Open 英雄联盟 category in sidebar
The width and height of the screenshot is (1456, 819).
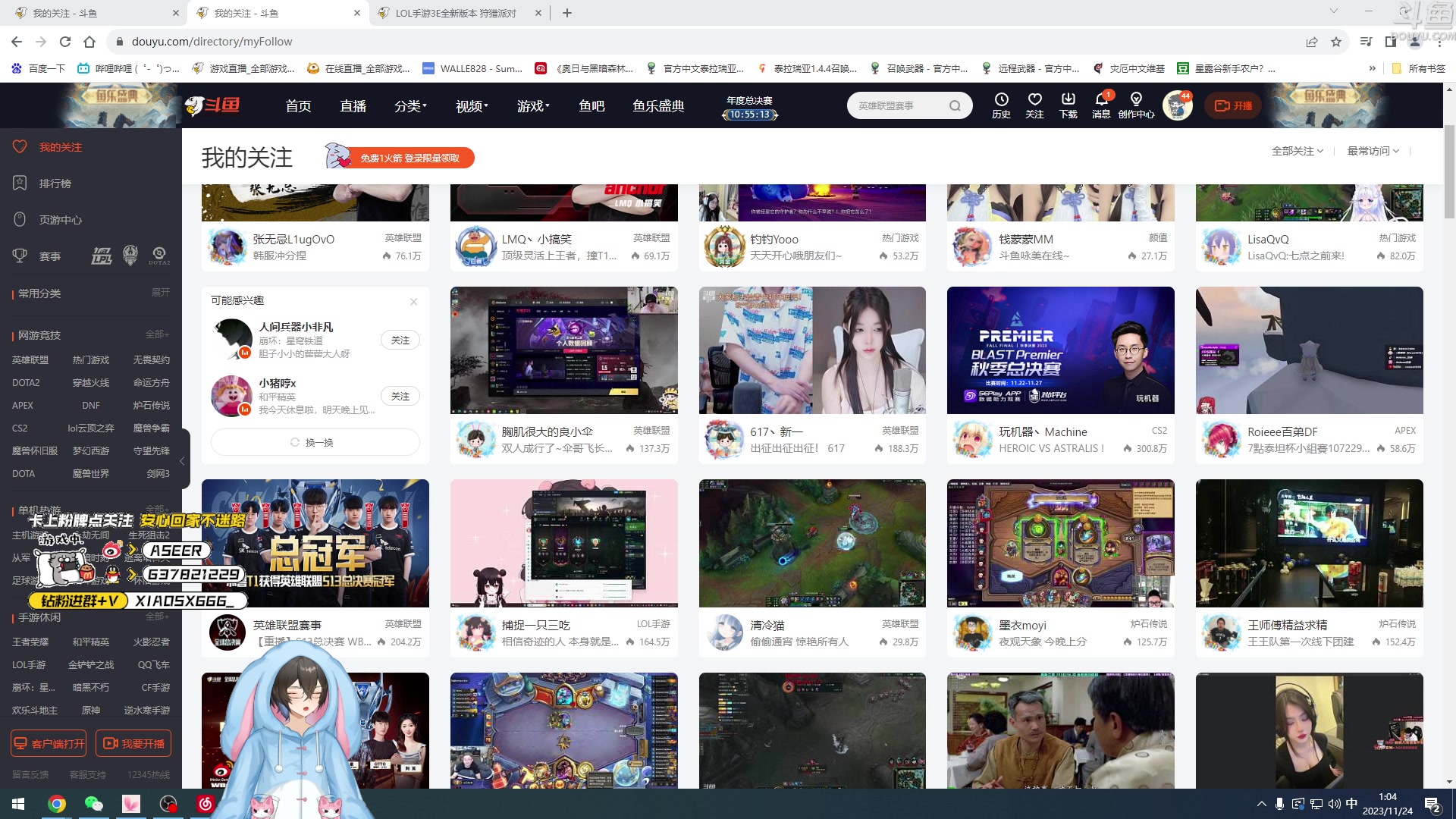[30, 360]
